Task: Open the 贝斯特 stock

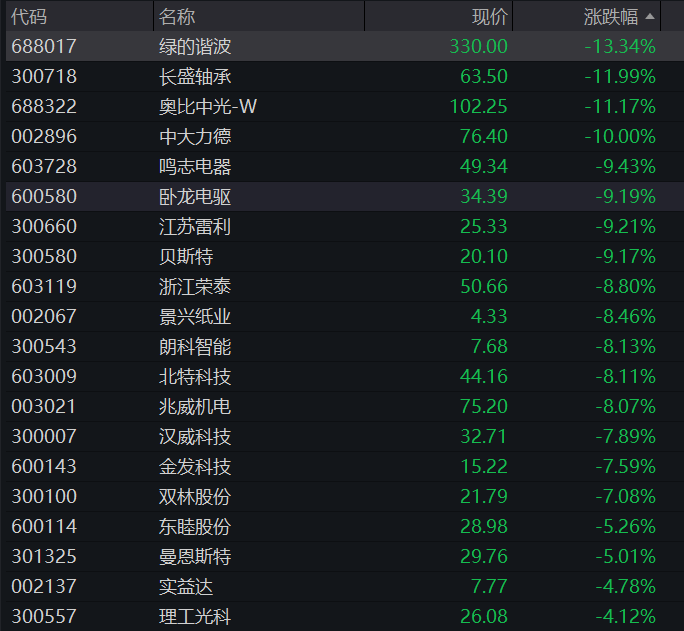Action: click(x=186, y=257)
